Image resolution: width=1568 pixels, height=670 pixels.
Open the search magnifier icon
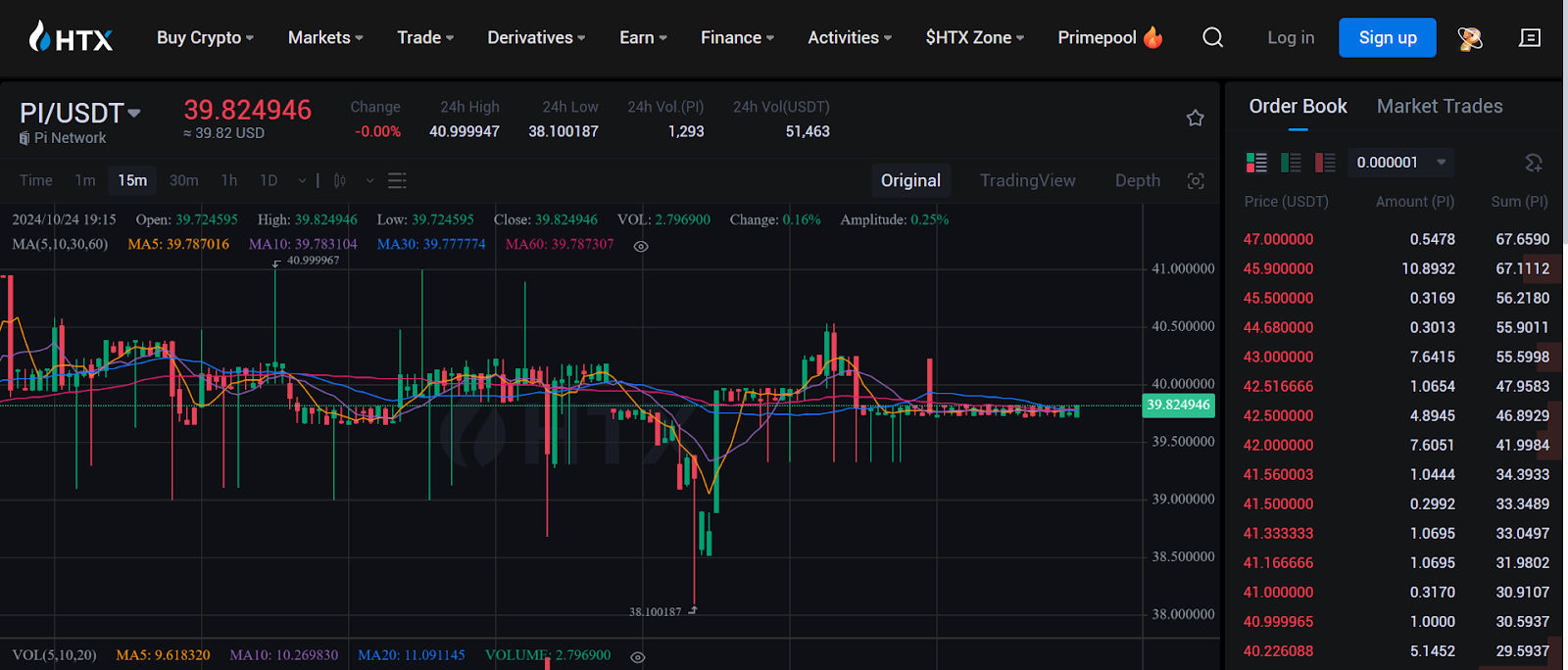click(1212, 38)
